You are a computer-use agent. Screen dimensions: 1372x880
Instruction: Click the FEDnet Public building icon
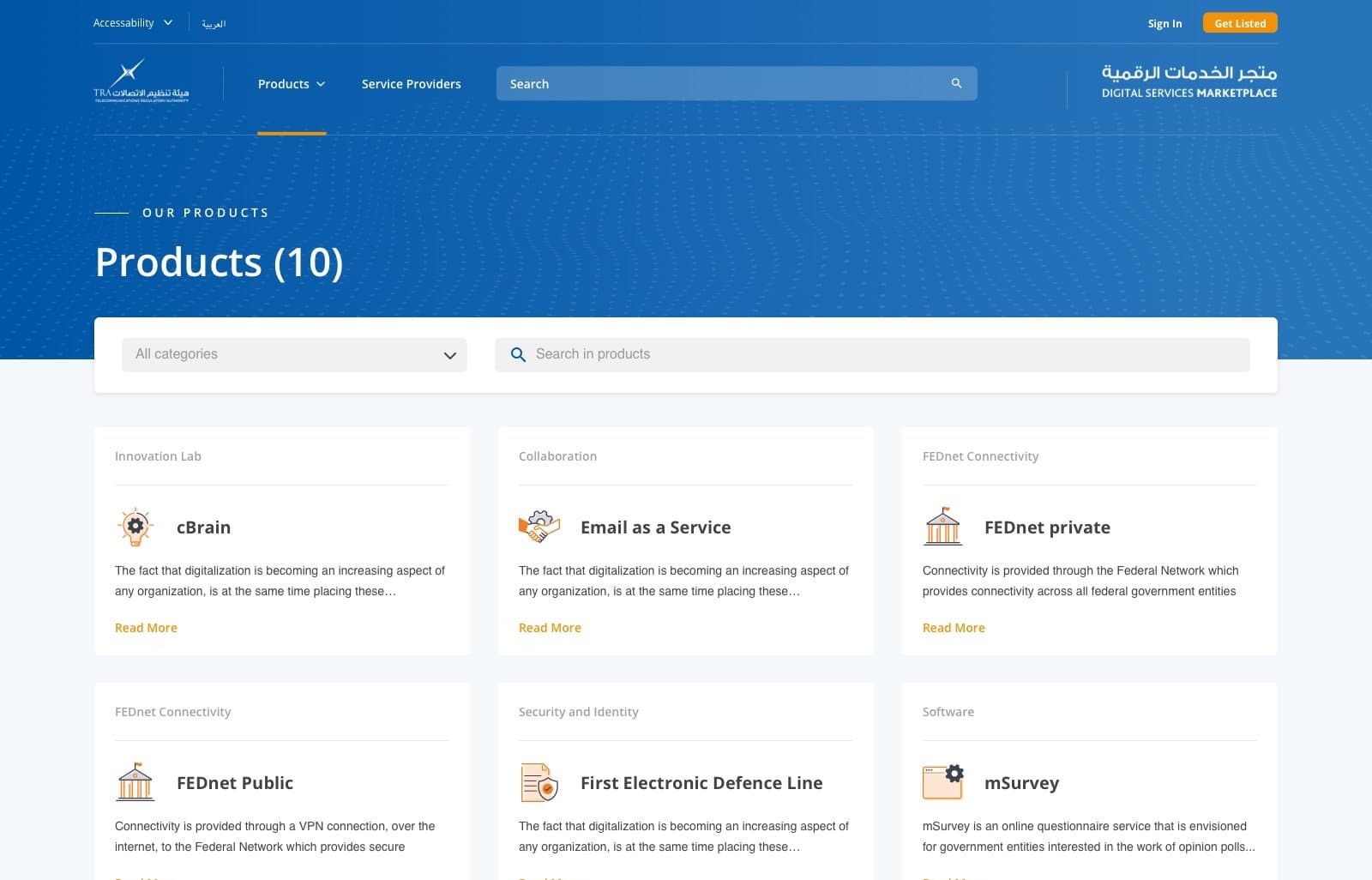[135, 781]
